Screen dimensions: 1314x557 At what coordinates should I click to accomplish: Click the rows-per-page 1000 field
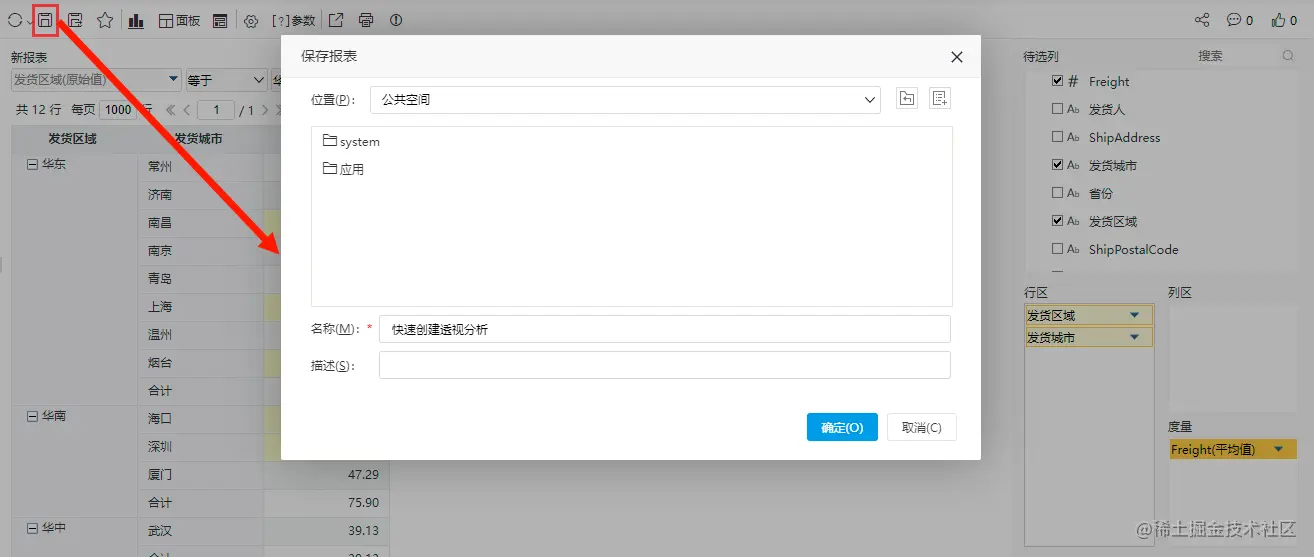pyautogui.click(x=118, y=110)
